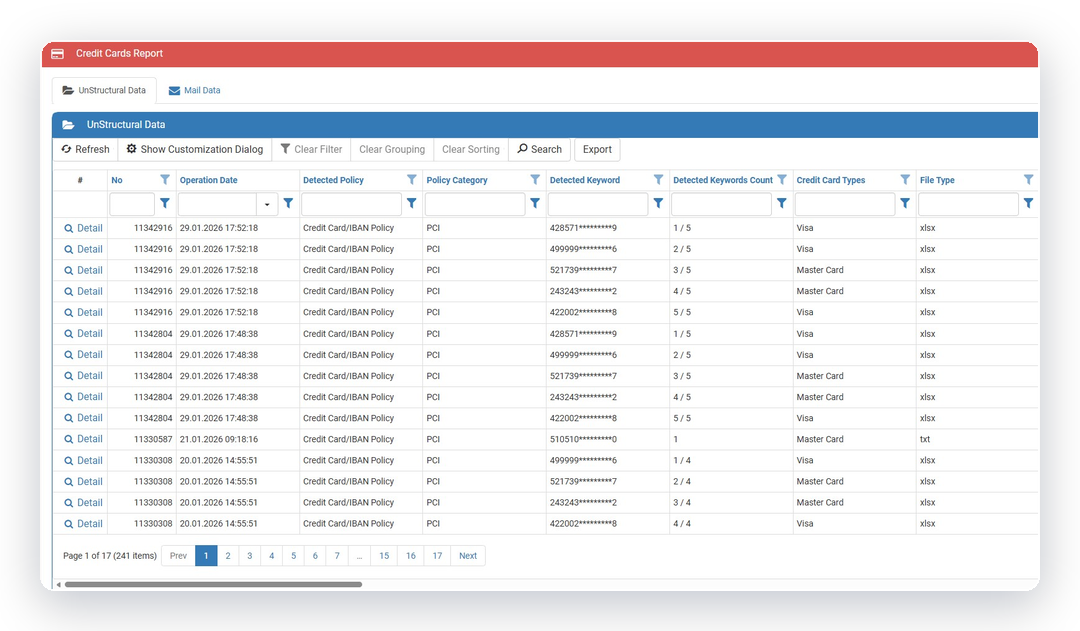This screenshot has width=1080, height=631.
Task: Focus the Detected Keyword filter input
Action: point(598,204)
